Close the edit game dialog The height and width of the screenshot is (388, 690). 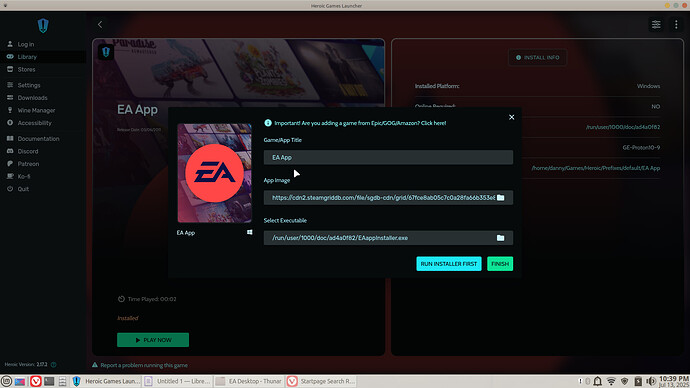click(511, 117)
